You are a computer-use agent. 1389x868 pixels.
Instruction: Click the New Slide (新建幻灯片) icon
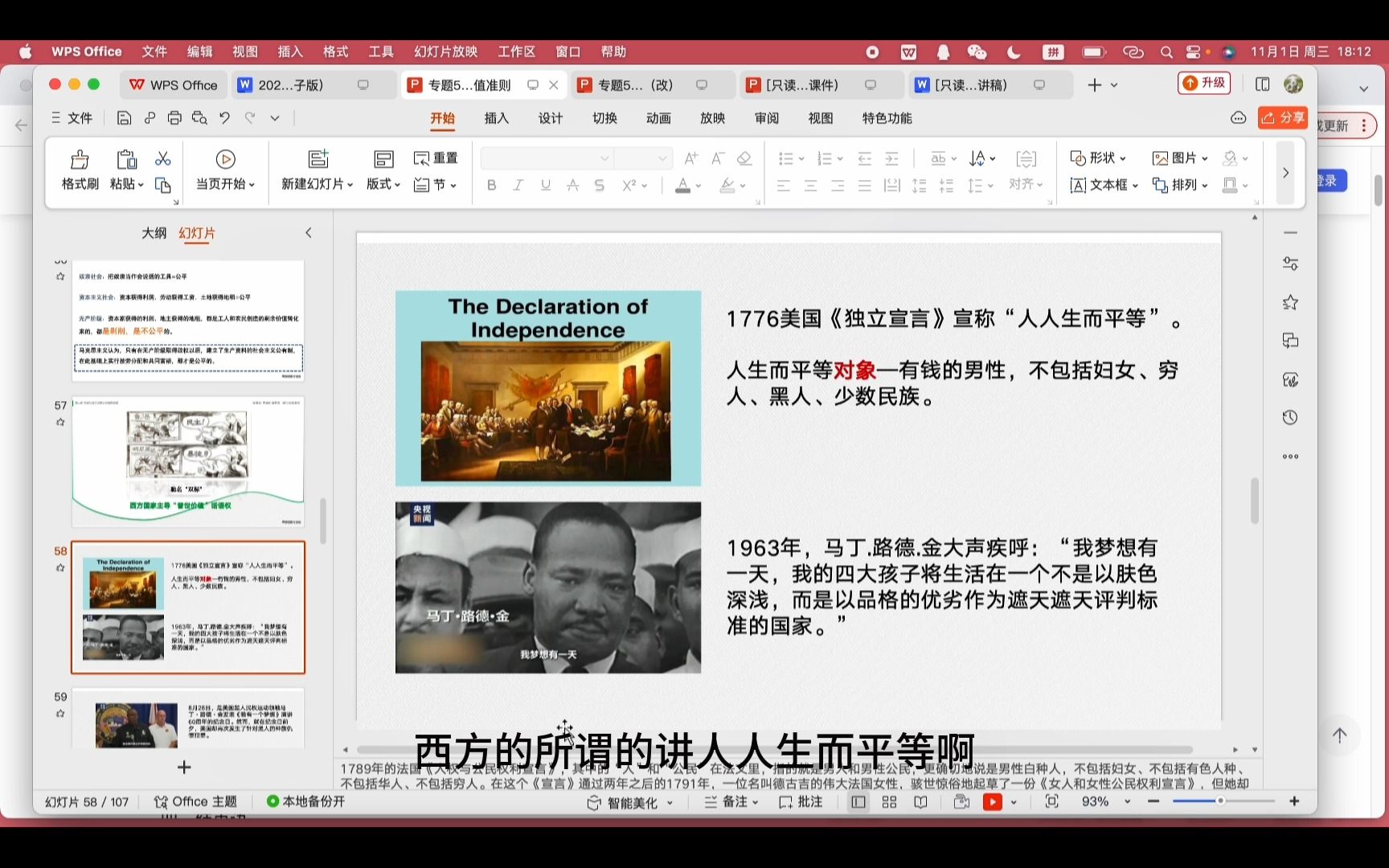318,159
